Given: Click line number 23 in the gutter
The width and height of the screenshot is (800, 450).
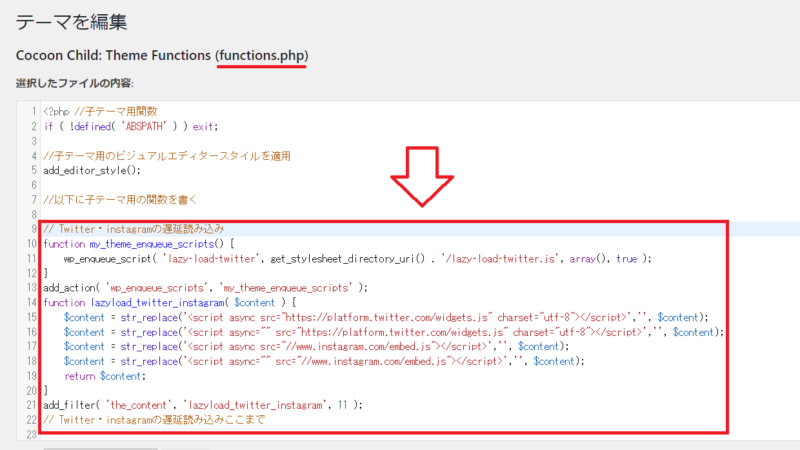Looking at the screenshot, I should point(32,434).
